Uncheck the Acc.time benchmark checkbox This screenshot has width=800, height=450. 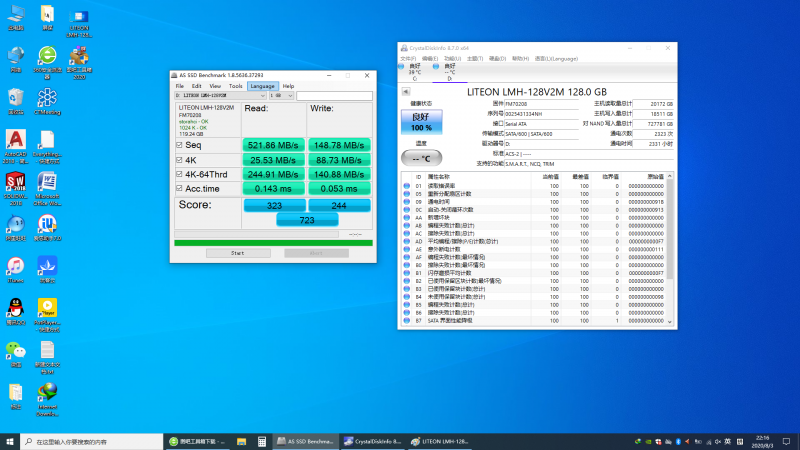[x=179, y=188]
